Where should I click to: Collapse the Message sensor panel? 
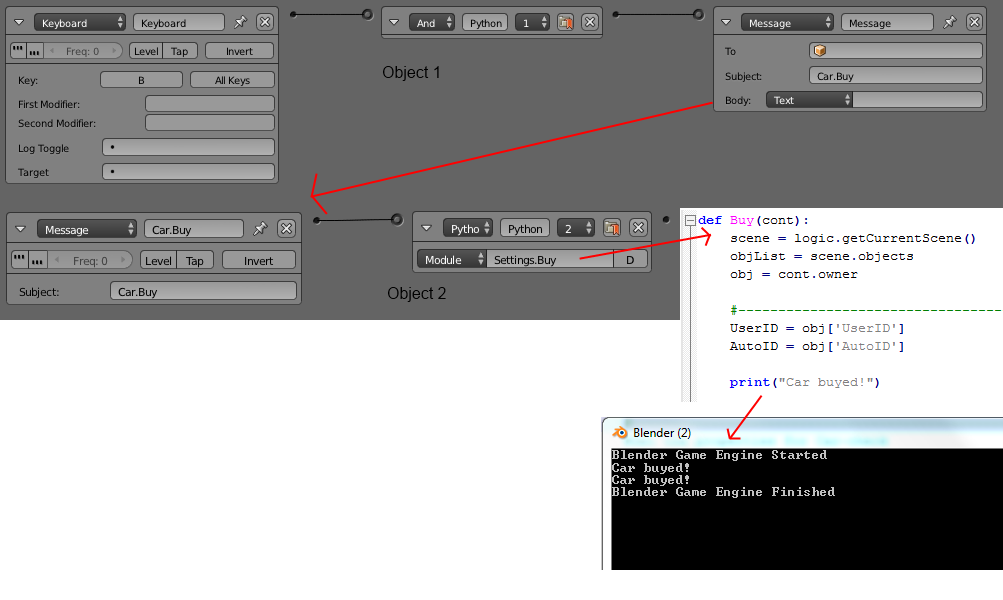[x=20, y=229]
